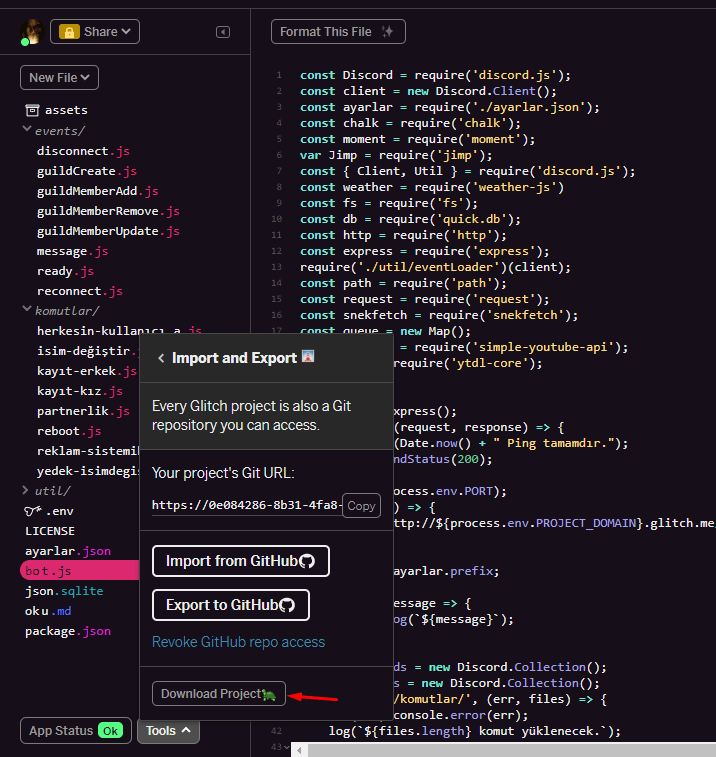
Task: Click the sparkle icon in Format This File
Action: [x=387, y=32]
